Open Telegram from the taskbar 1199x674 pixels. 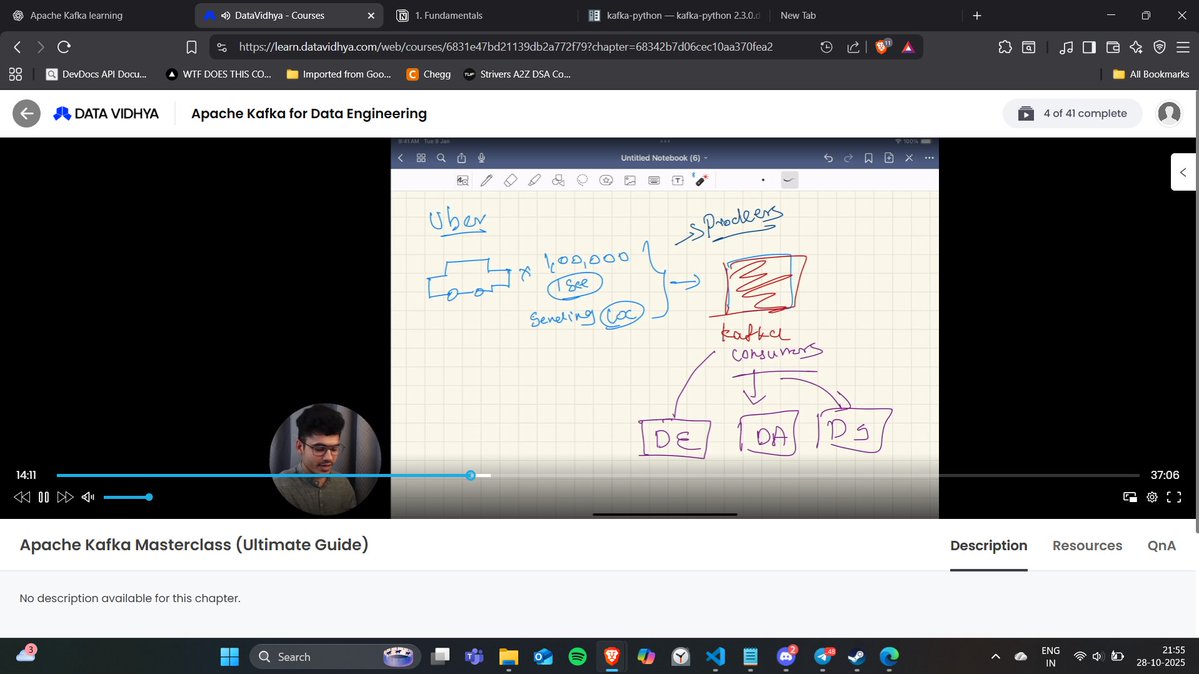click(824, 656)
